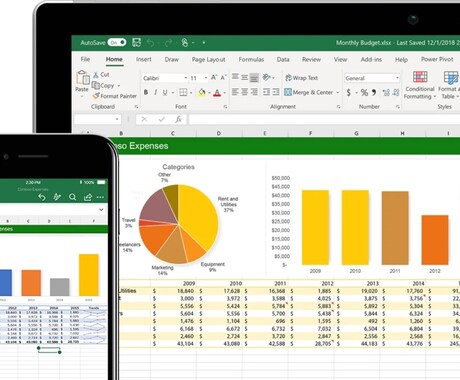Image resolution: width=460 pixels, height=380 pixels.
Task: Switch to the Formulas tab
Action: pyautogui.click(x=251, y=59)
